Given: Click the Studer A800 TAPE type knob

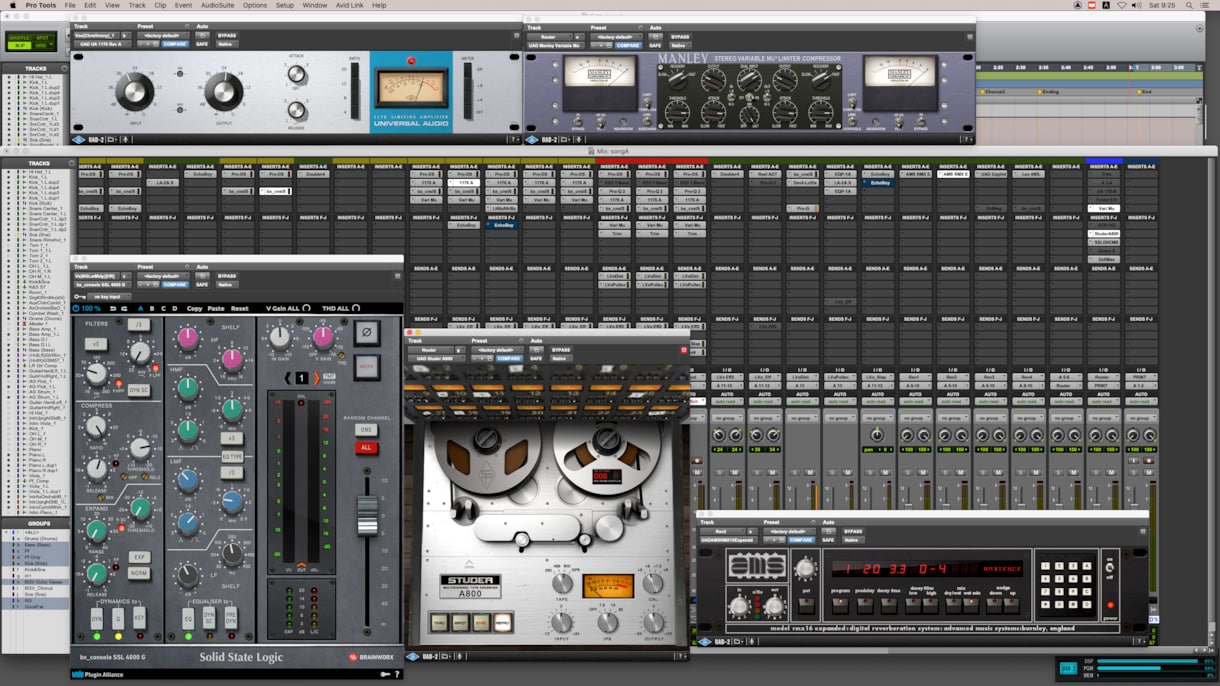Looking at the screenshot, I should click(563, 584).
